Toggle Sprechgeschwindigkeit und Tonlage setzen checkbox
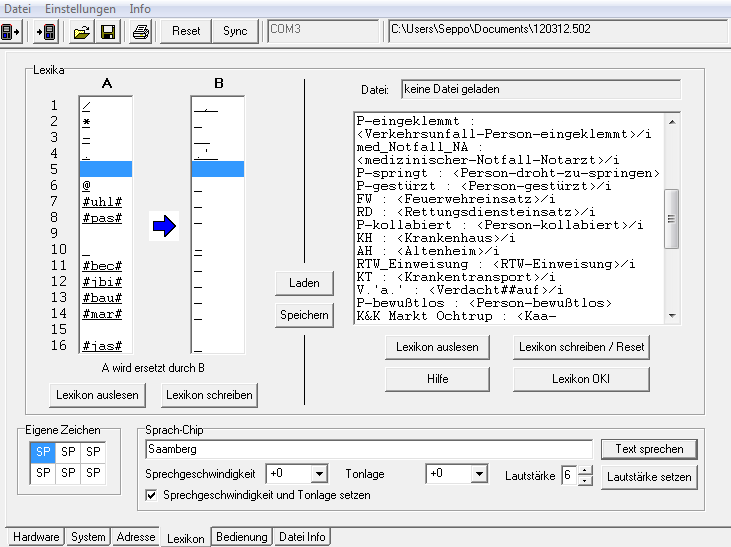This screenshot has width=731, height=547. coord(152,495)
